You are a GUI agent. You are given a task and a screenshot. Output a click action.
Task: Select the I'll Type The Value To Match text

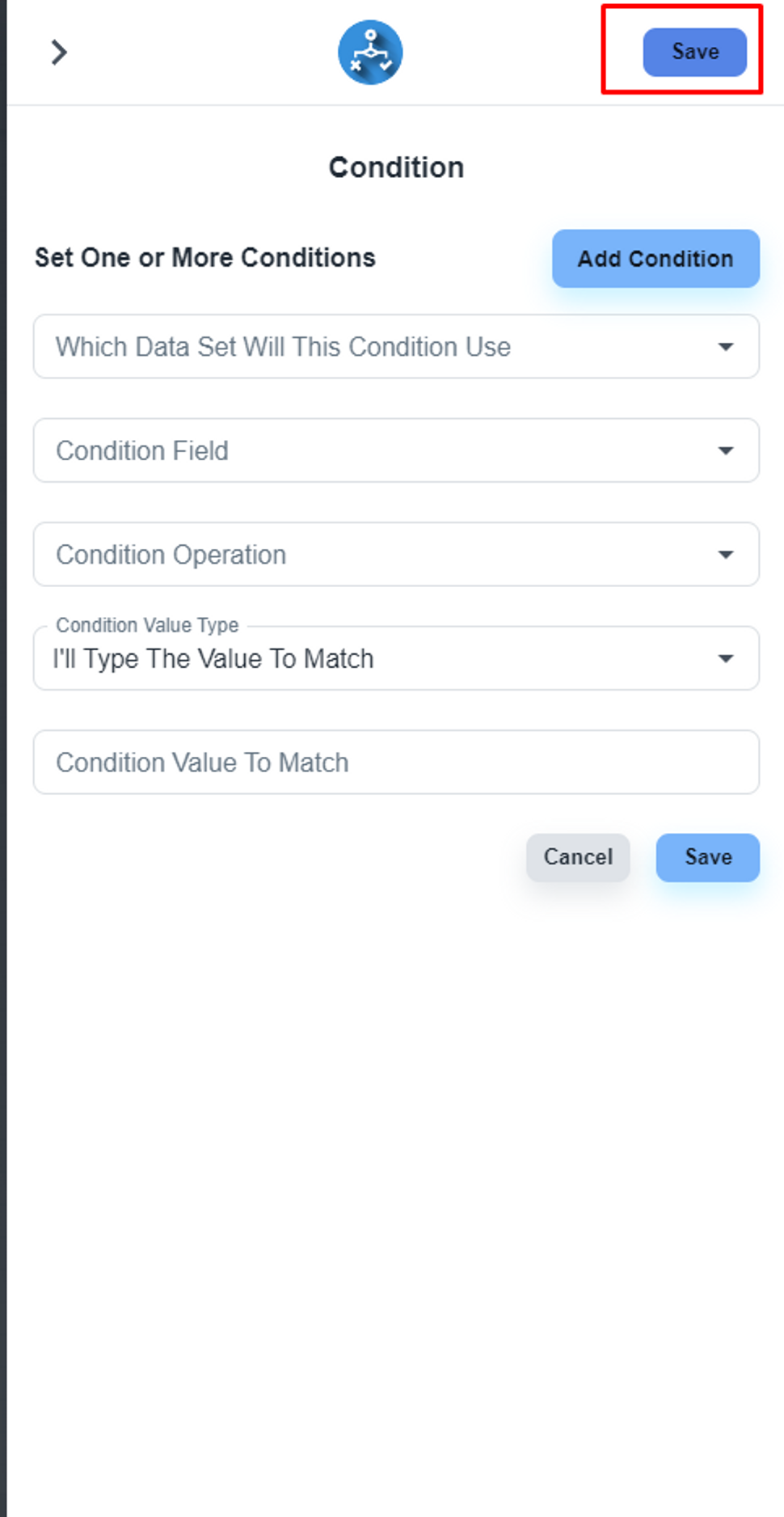tap(213, 659)
